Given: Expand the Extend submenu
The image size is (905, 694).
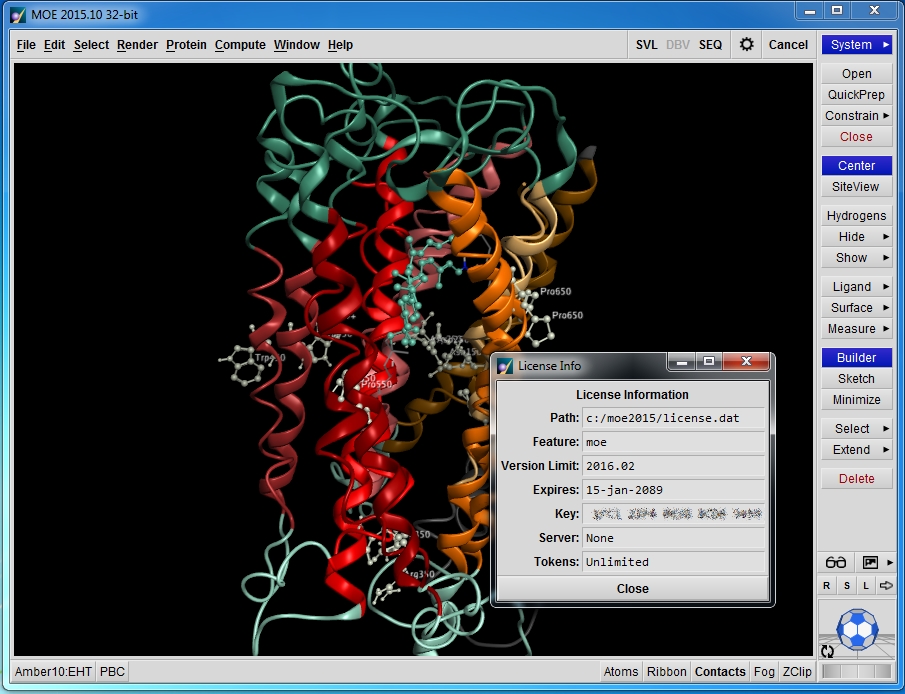Looking at the screenshot, I should pyautogui.click(x=857, y=449).
